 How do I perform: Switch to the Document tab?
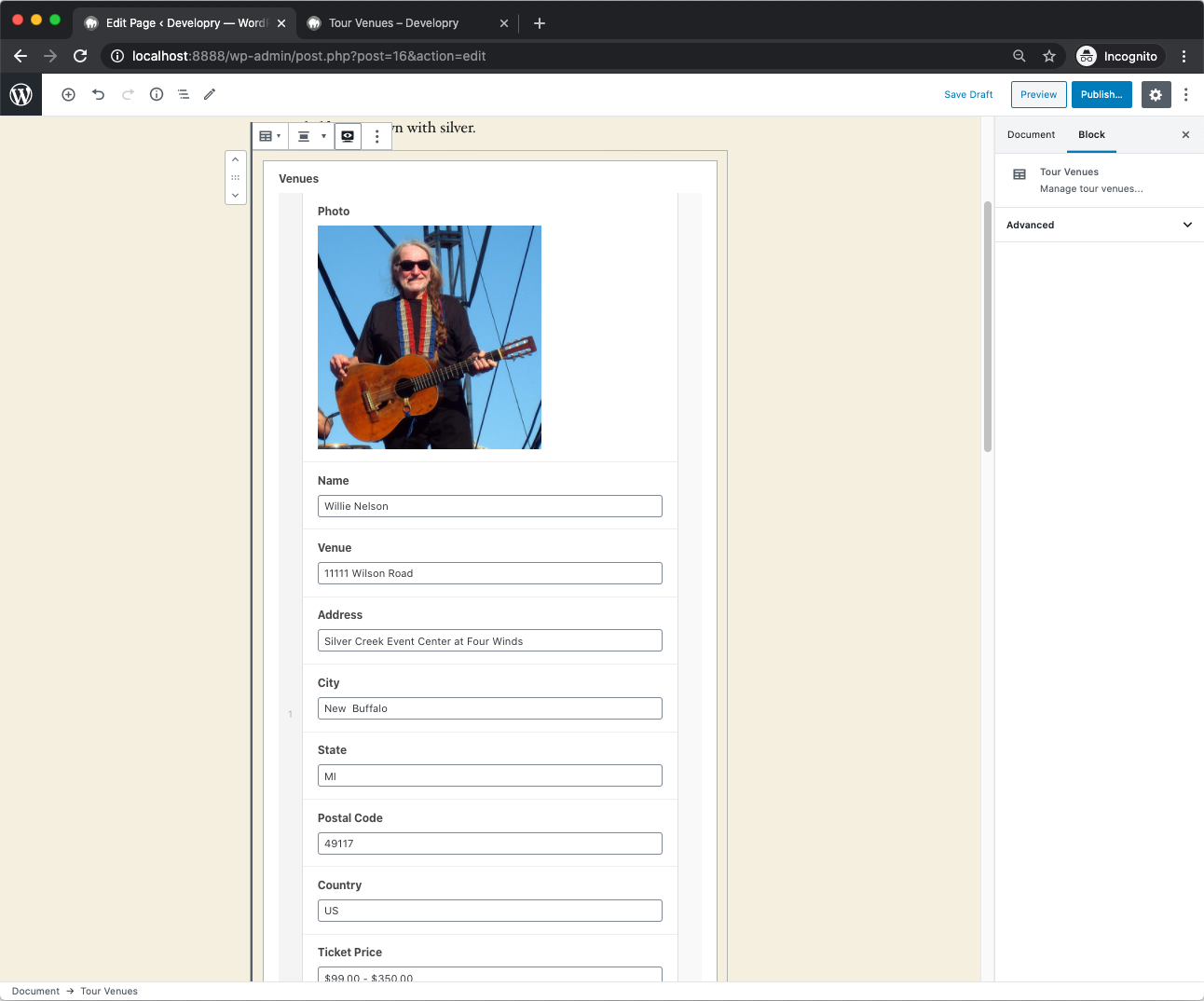pos(1031,134)
